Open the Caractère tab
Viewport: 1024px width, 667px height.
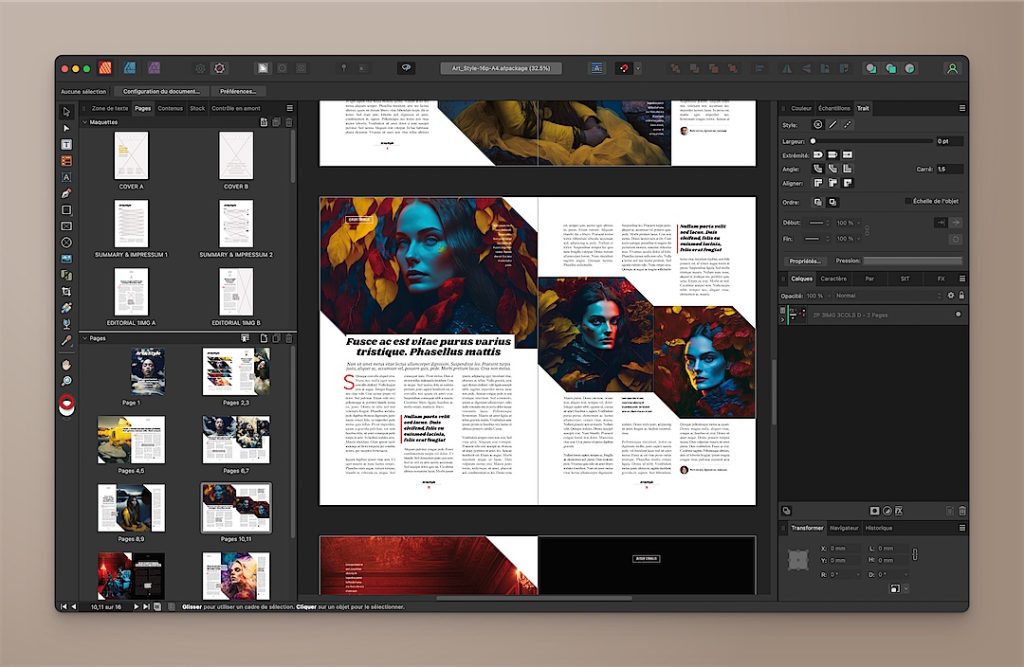pyautogui.click(x=833, y=279)
